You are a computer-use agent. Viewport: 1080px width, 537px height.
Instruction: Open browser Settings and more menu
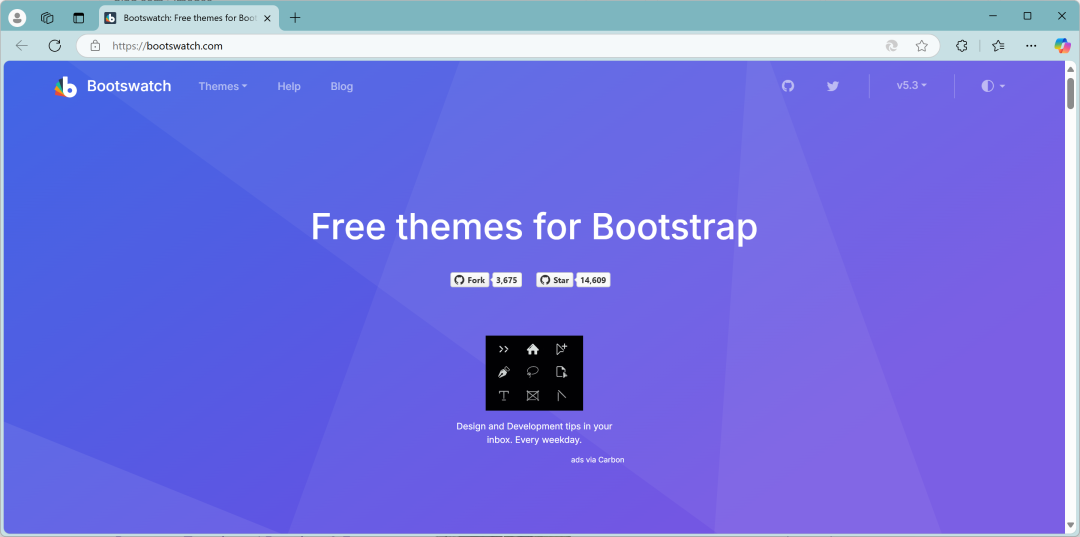[1031, 46]
